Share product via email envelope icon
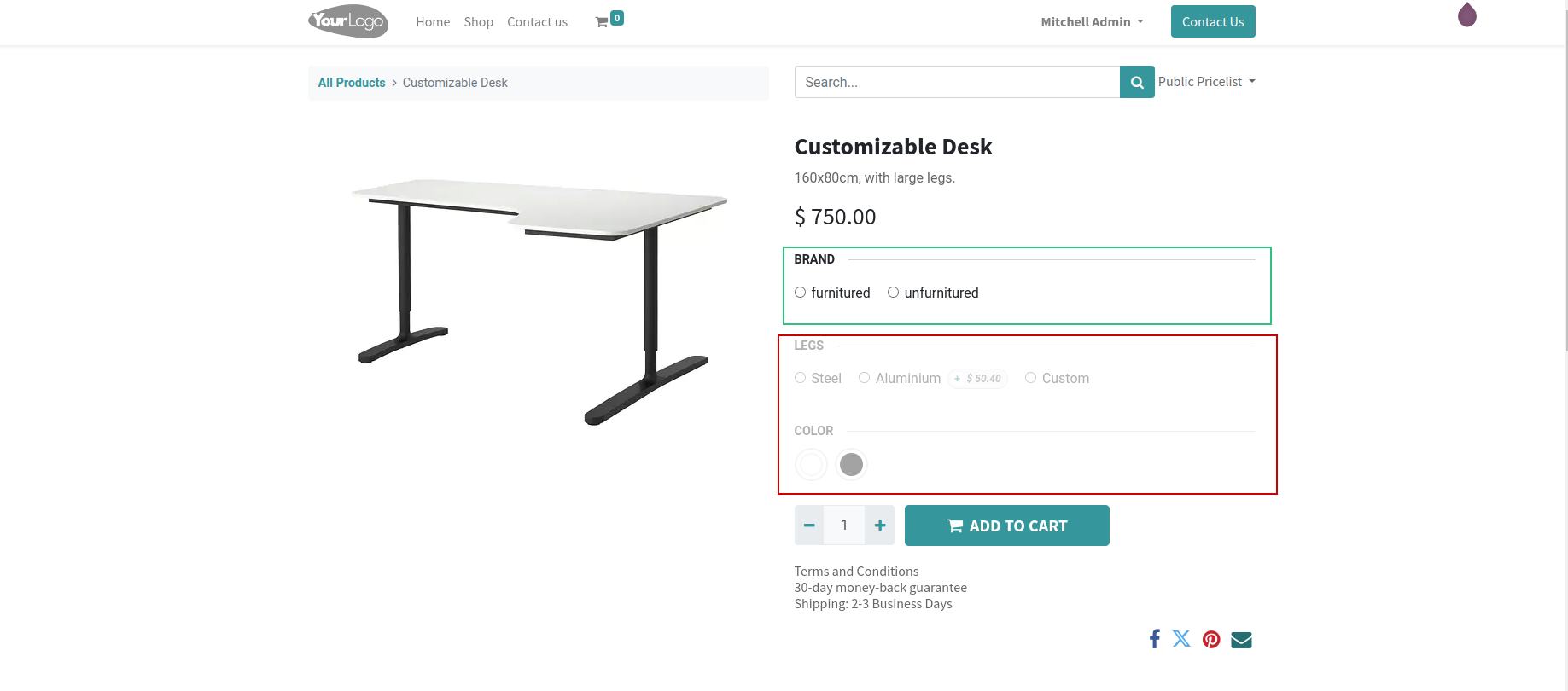Viewport: 1568px width, 691px height. pyautogui.click(x=1241, y=640)
